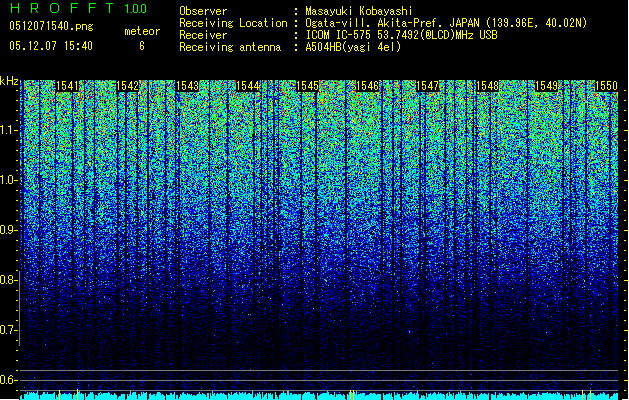This screenshot has height=400, width=629.
Task: Click the Observer name Masayuki Kobayashi
Action: click(359, 11)
